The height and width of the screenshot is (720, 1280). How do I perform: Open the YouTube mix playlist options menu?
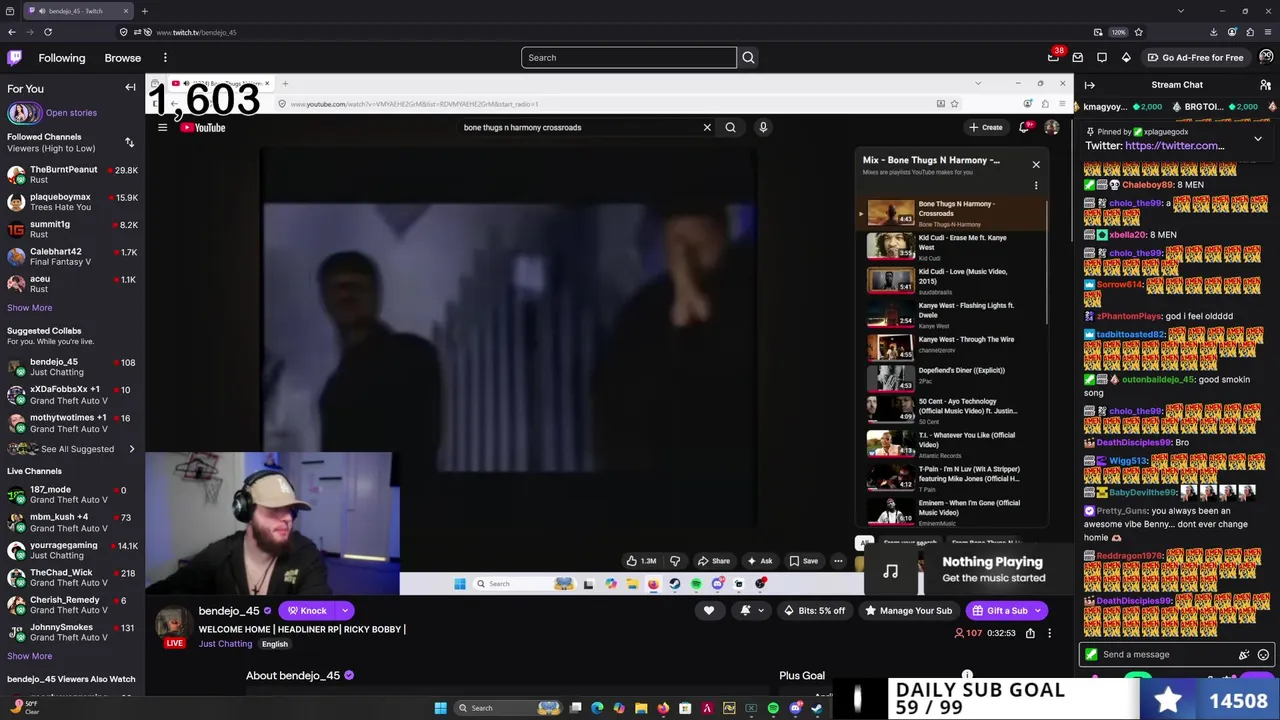[1036, 186]
